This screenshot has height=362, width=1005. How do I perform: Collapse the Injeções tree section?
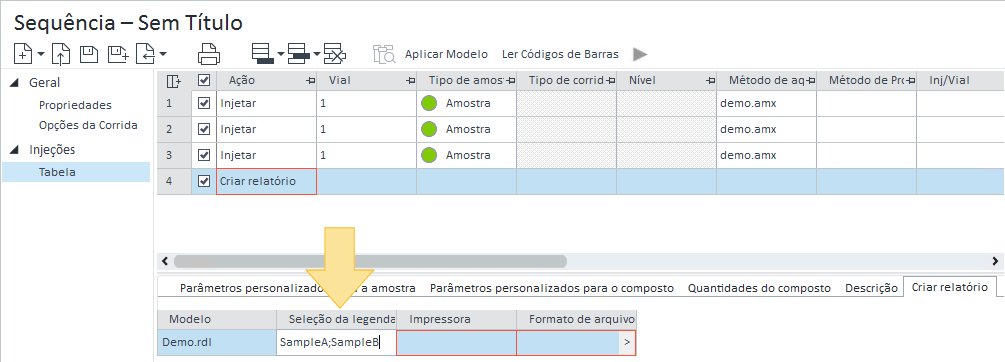(x=15, y=150)
